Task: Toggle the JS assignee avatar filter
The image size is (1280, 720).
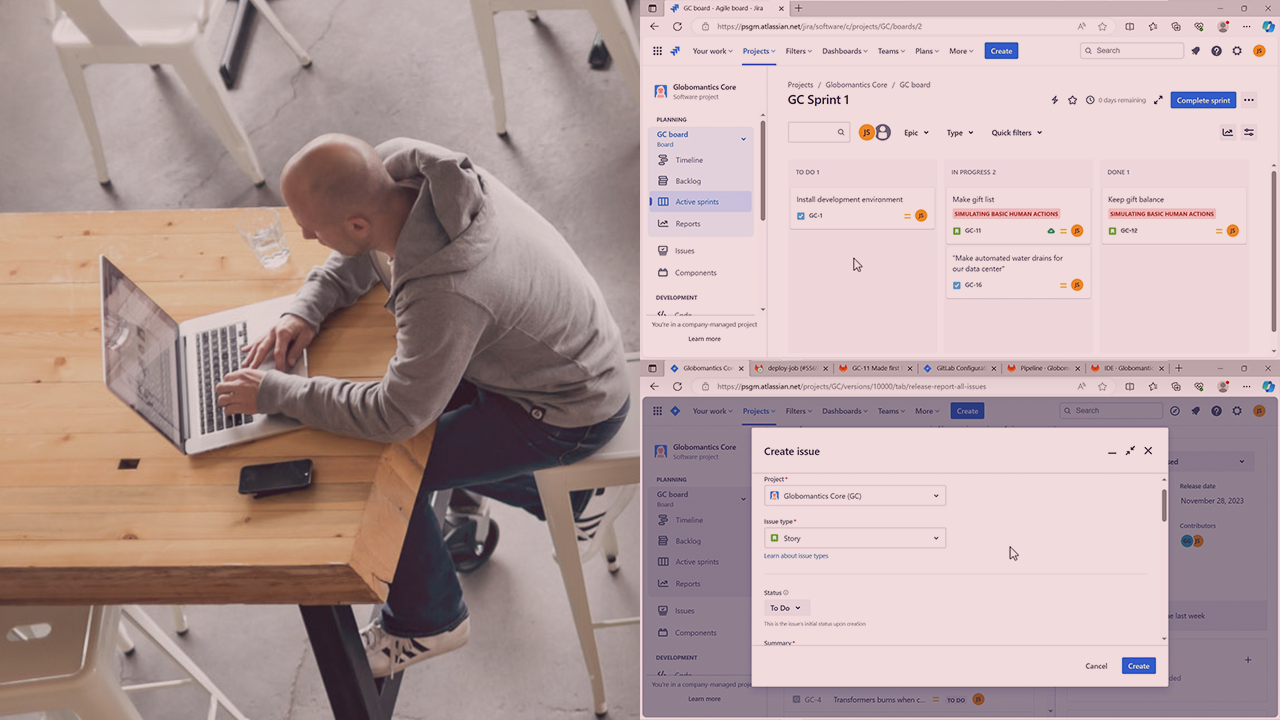Action: (x=867, y=132)
